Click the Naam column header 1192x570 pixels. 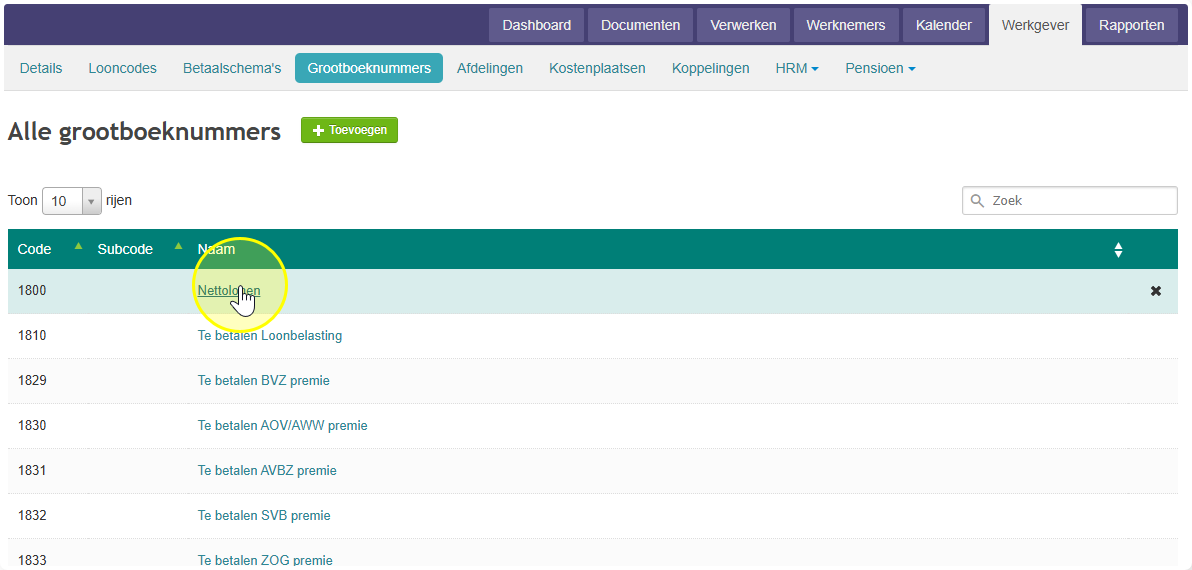point(217,249)
